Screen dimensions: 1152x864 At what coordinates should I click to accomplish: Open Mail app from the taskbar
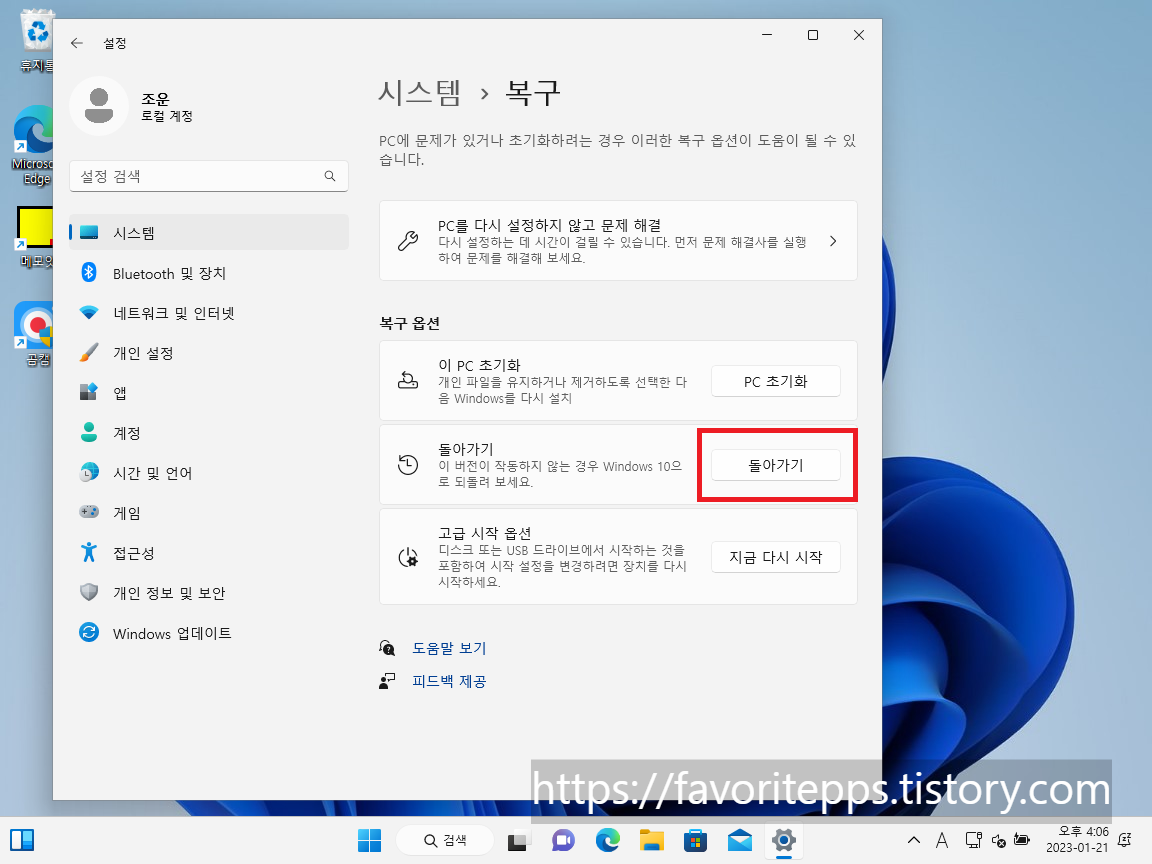740,840
